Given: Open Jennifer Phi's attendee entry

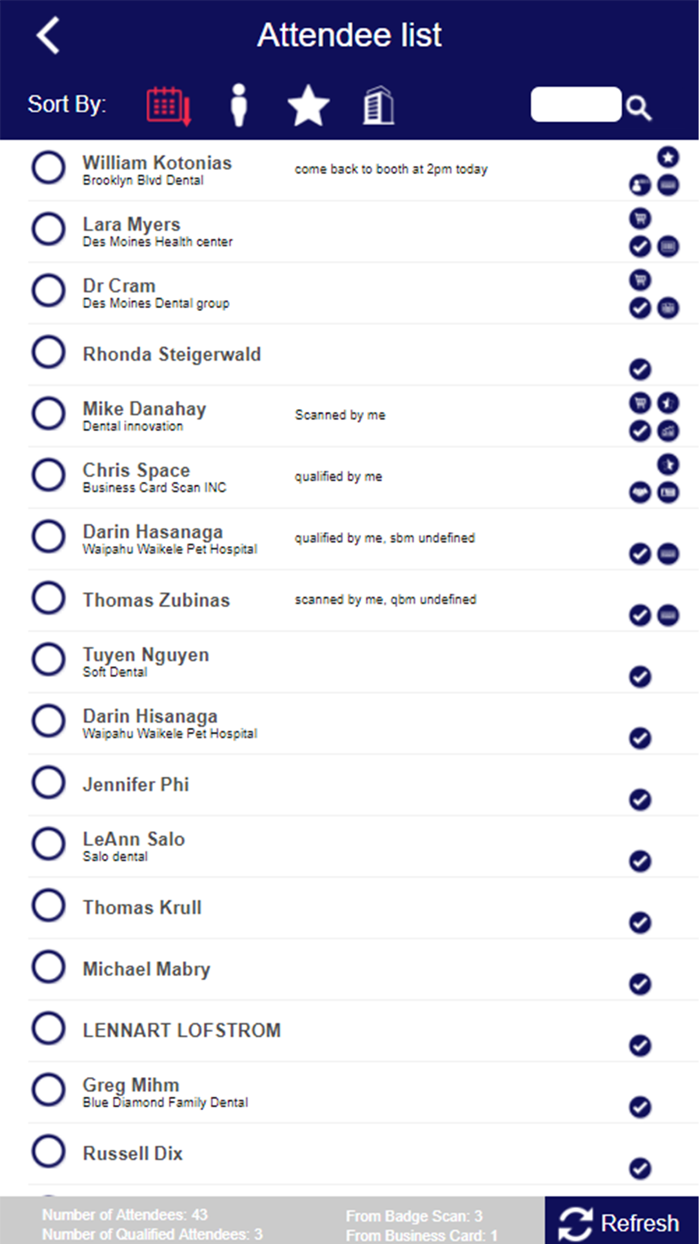Looking at the screenshot, I should pos(136,785).
